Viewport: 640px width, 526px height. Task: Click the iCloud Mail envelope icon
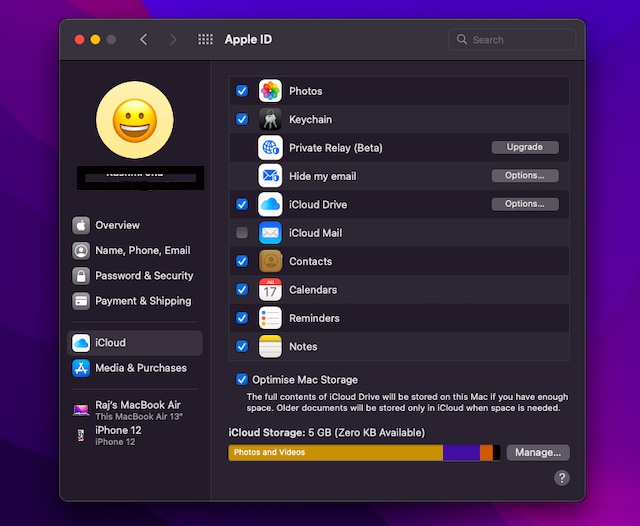(270, 233)
